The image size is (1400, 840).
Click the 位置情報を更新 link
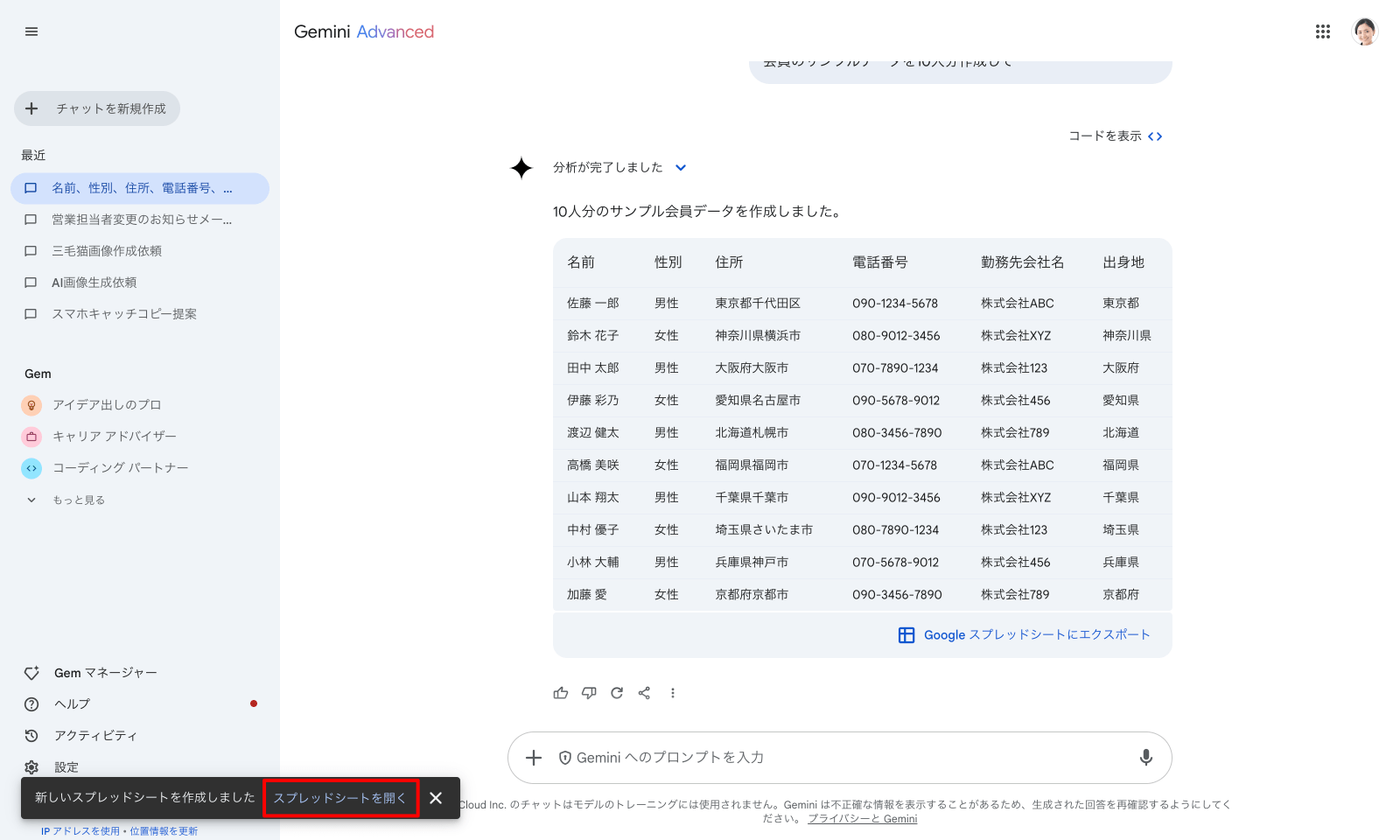(164, 831)
